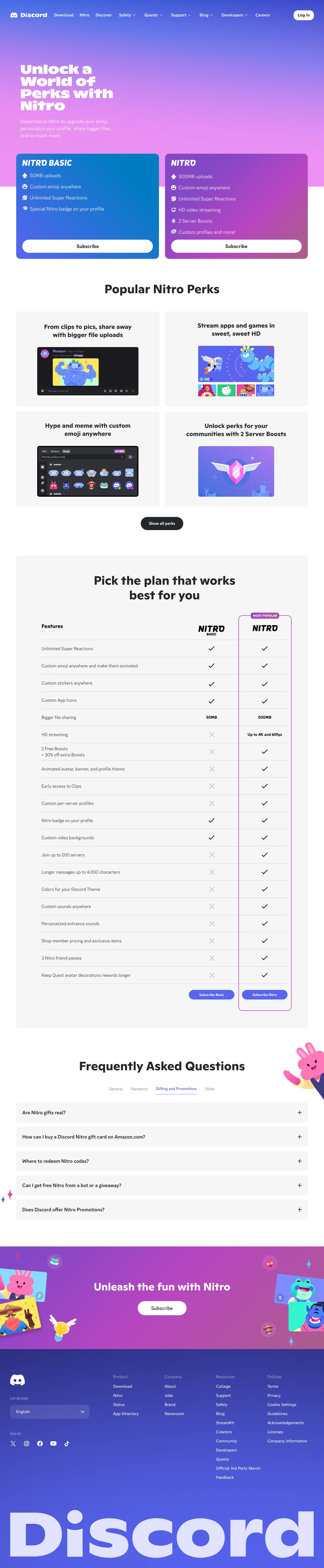Switch to the Payments FAQ tab

[139, 1089]
